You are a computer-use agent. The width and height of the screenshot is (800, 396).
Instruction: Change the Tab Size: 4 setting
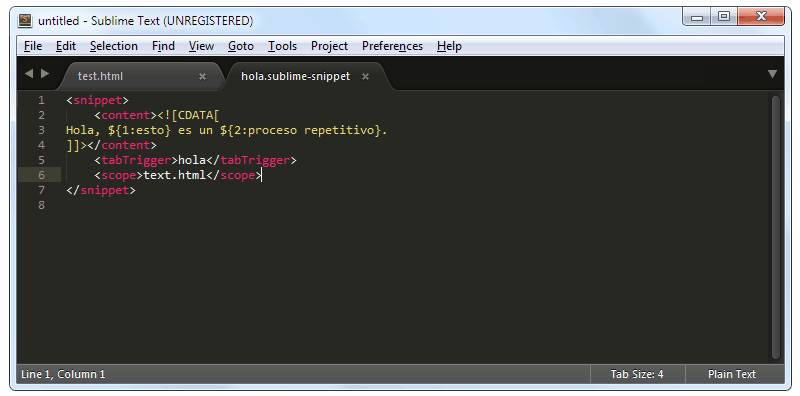pos(637,374)
